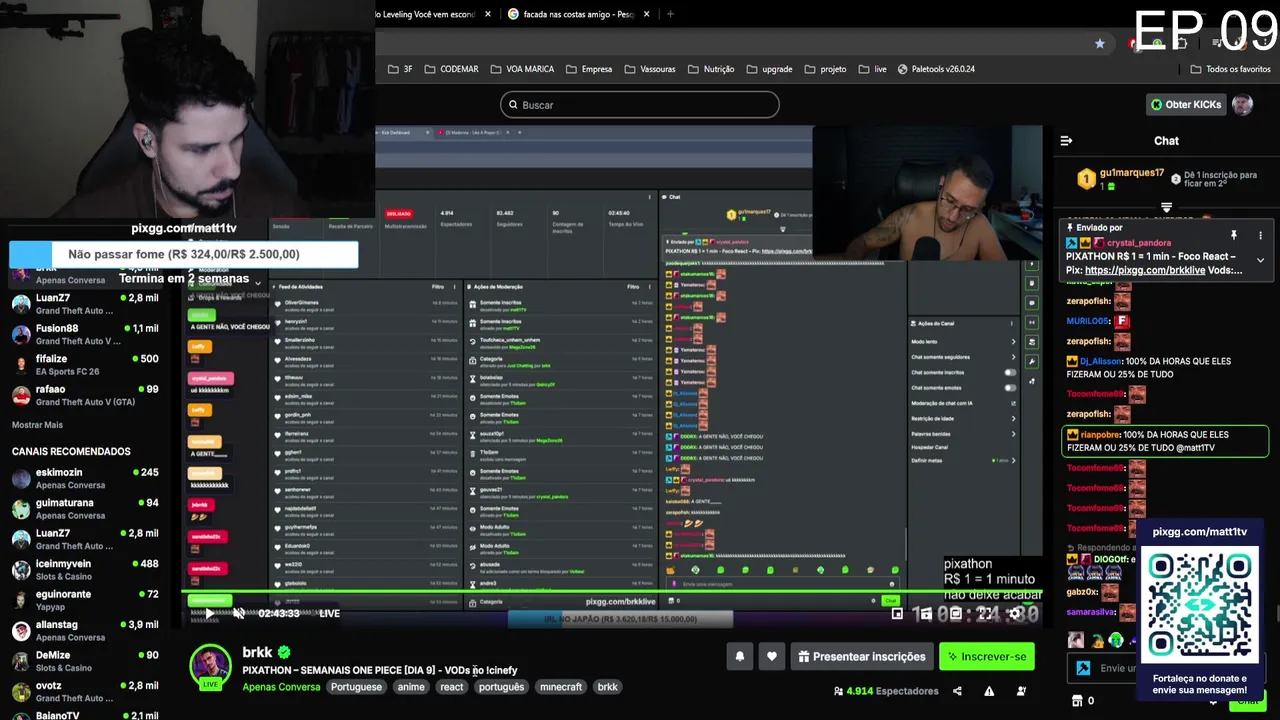Screen dimensions: 1280x720
Task: Open the pixgg.com/brkklive link in pinned message
Action: pyautogui.click(x=1144, y=270)
